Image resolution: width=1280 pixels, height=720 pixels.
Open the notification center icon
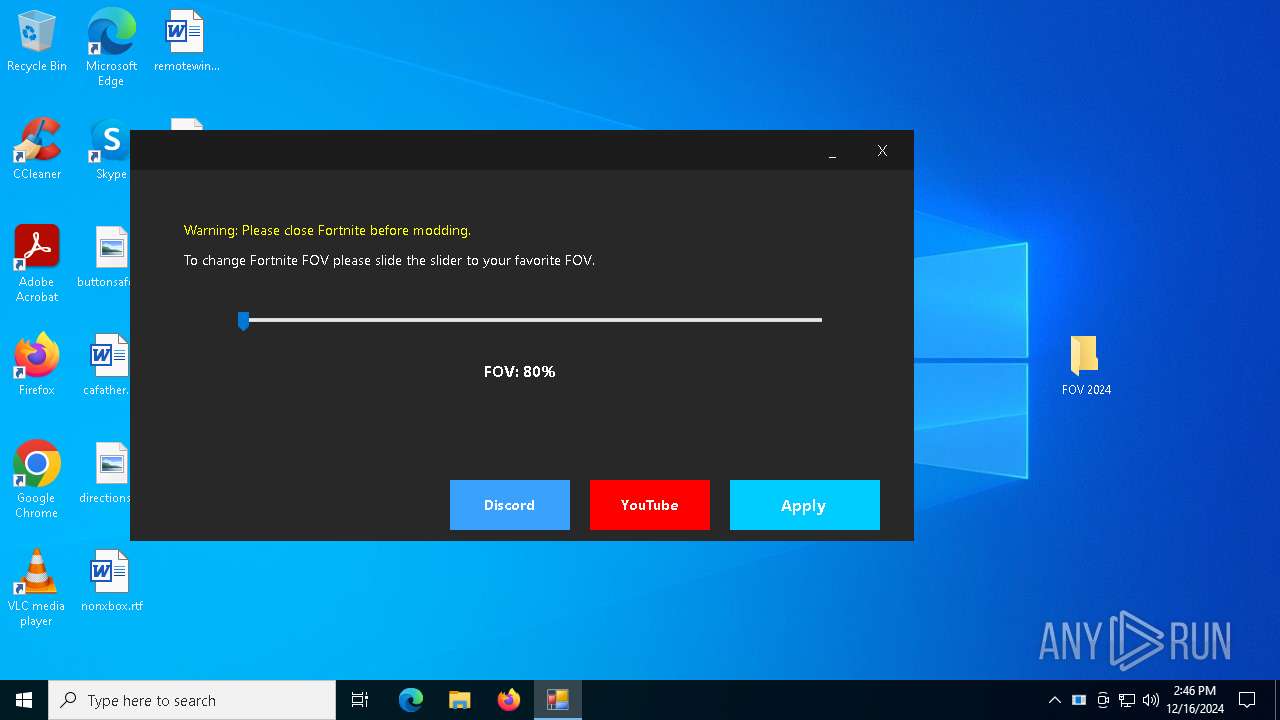pyautogui.click(x=1247, y=700)
